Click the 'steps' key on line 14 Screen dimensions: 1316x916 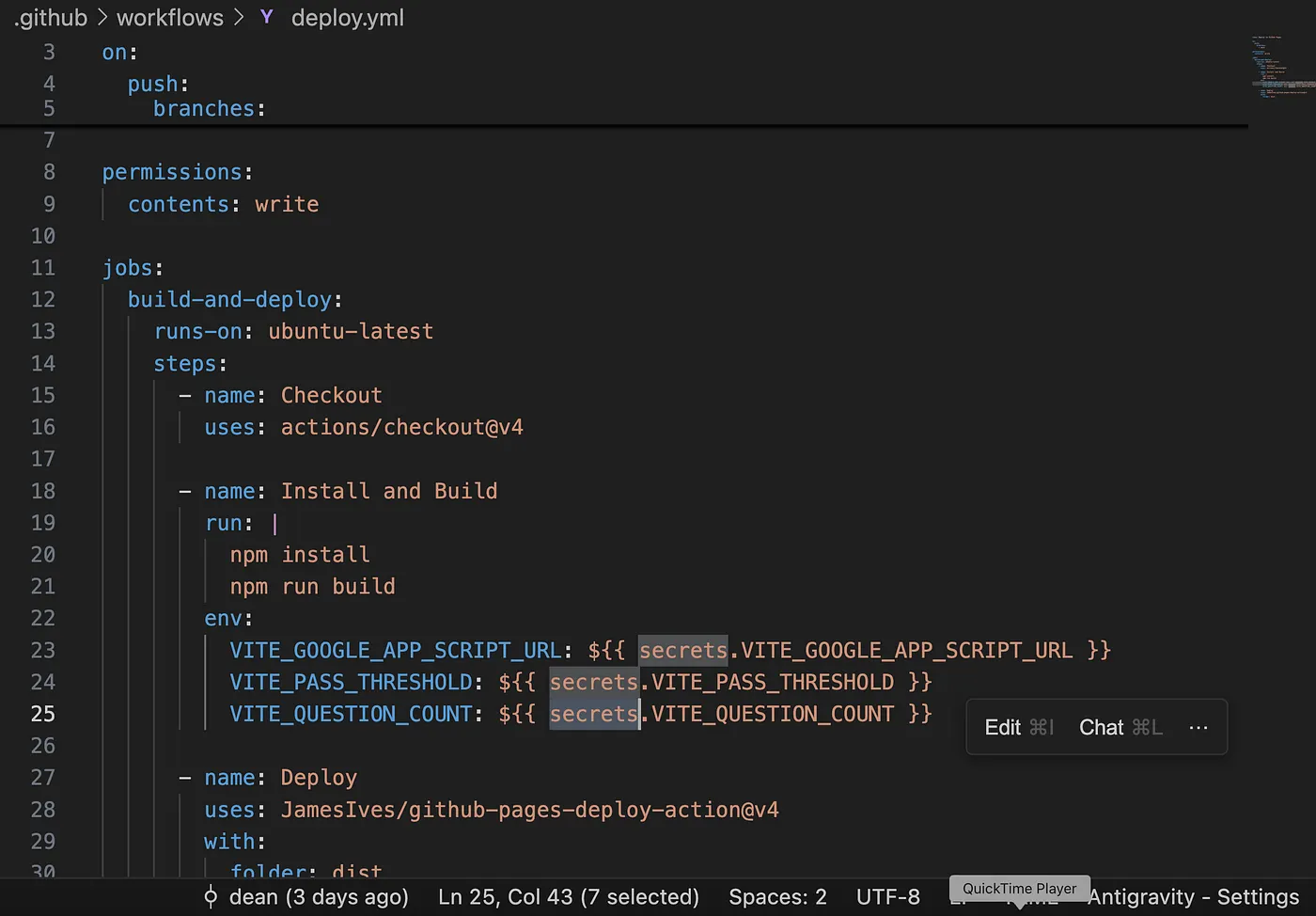coord(185,364)
